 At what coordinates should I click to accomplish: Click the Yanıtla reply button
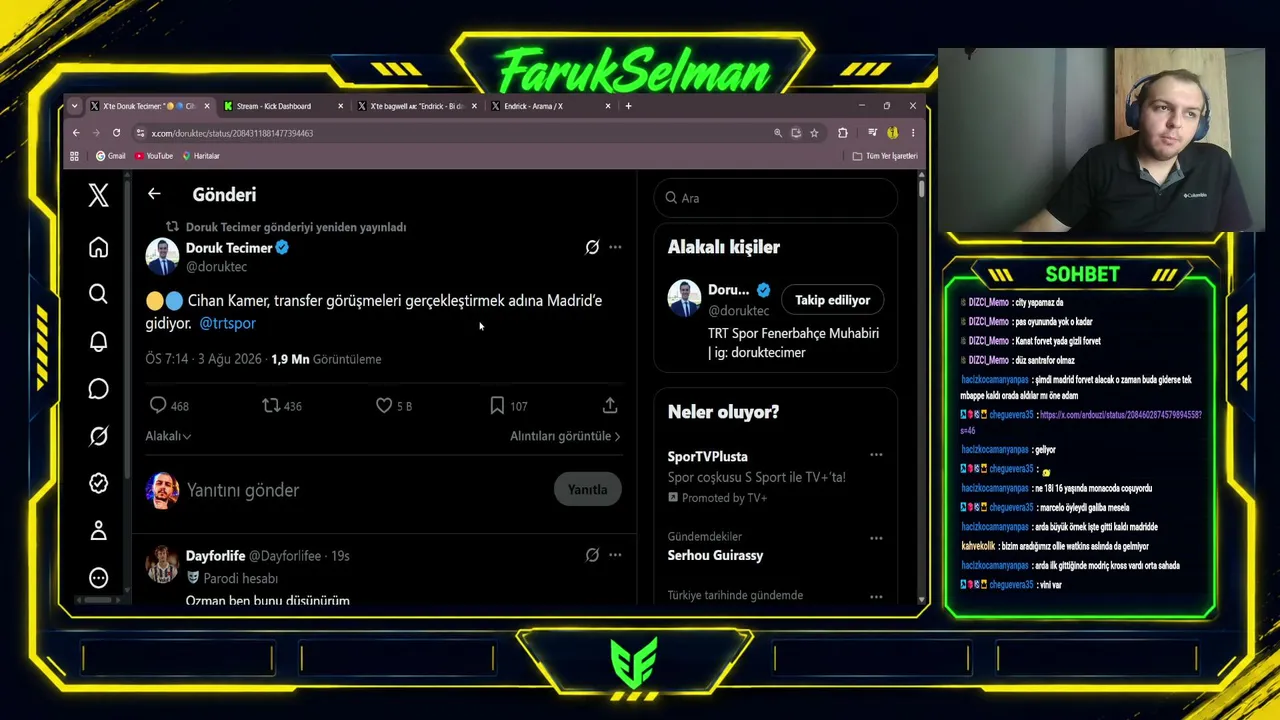coord(587,489)
